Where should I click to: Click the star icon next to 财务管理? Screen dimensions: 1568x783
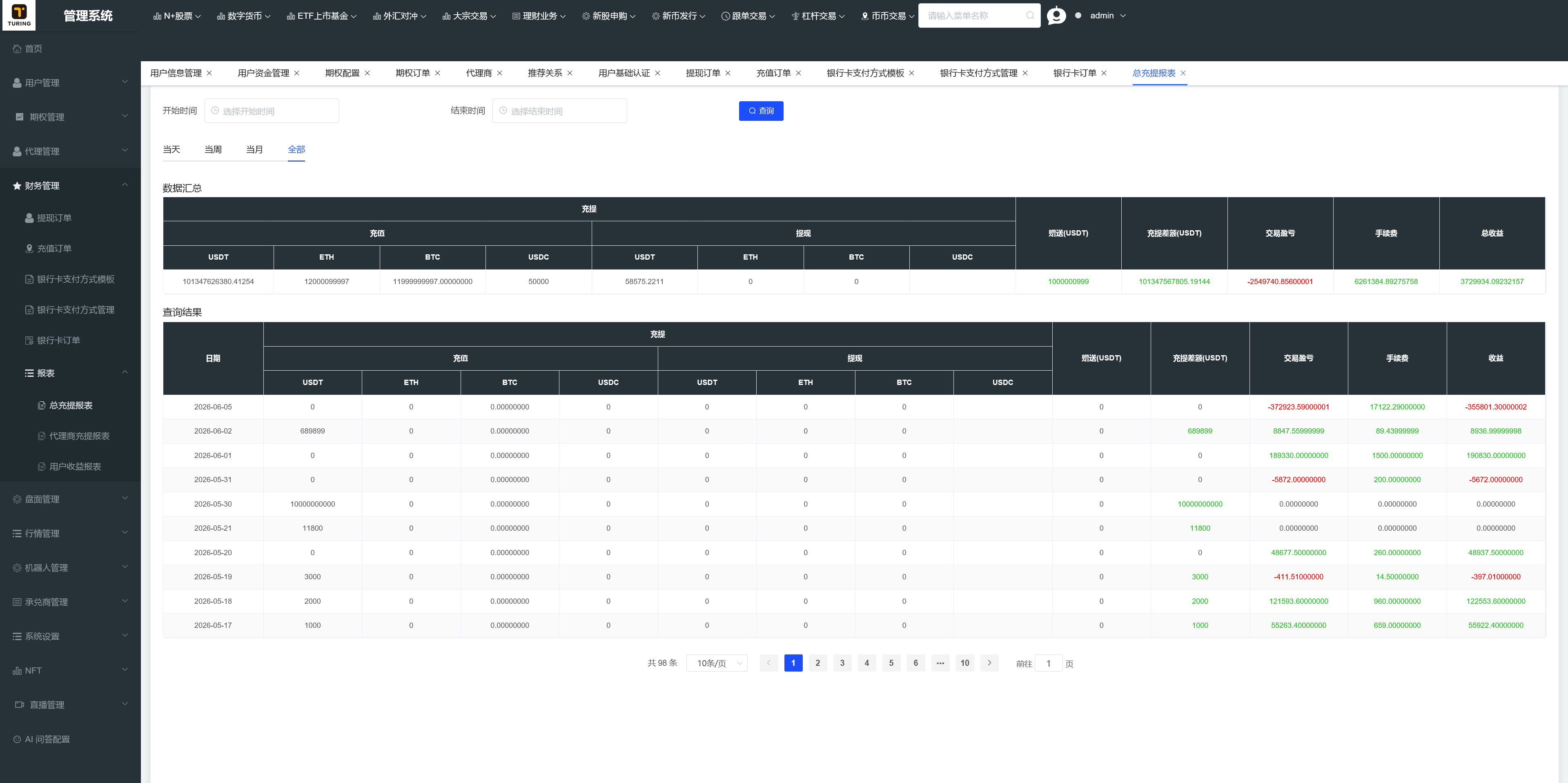17,186
